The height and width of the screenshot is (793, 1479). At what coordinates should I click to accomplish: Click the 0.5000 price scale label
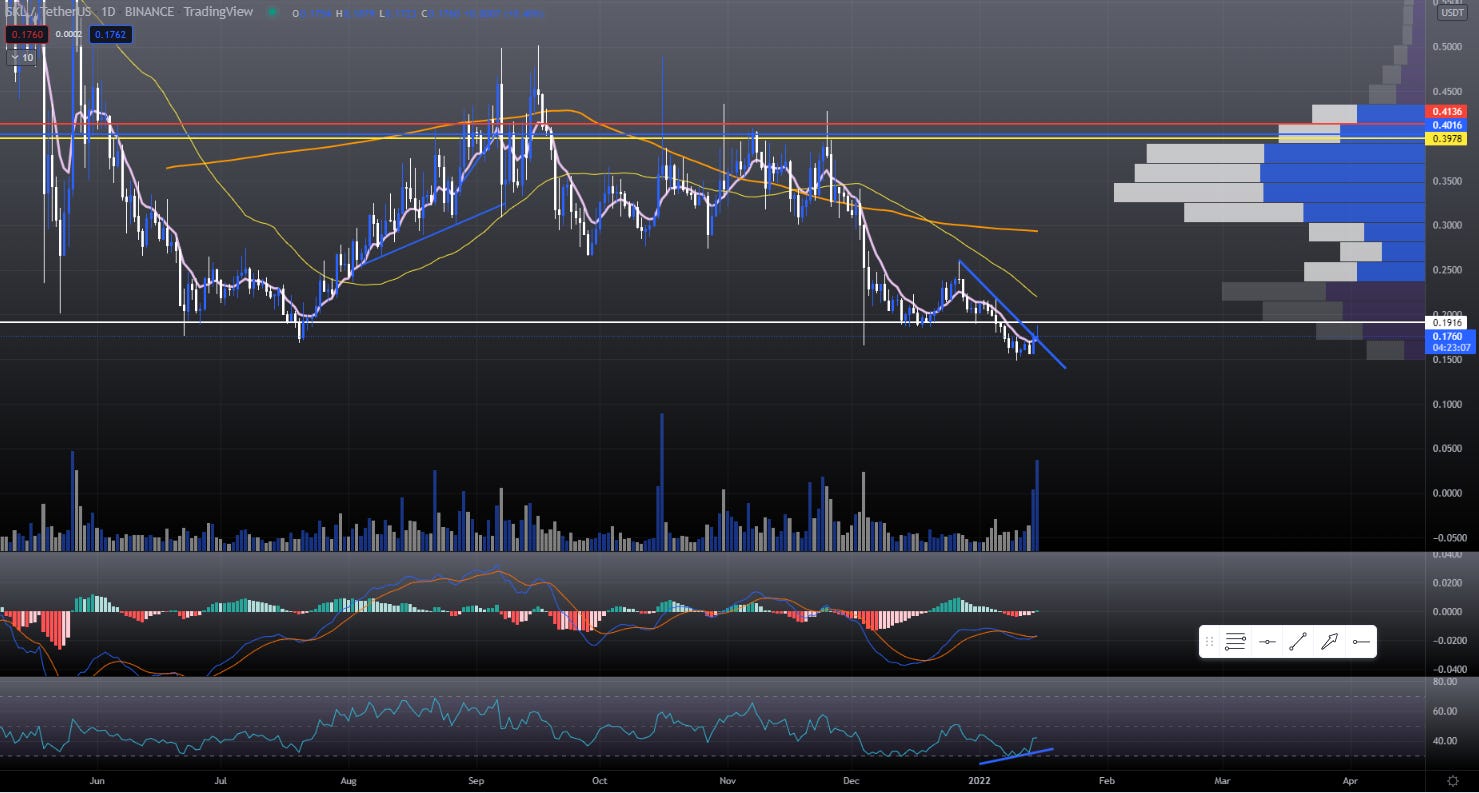point(1448,46)
